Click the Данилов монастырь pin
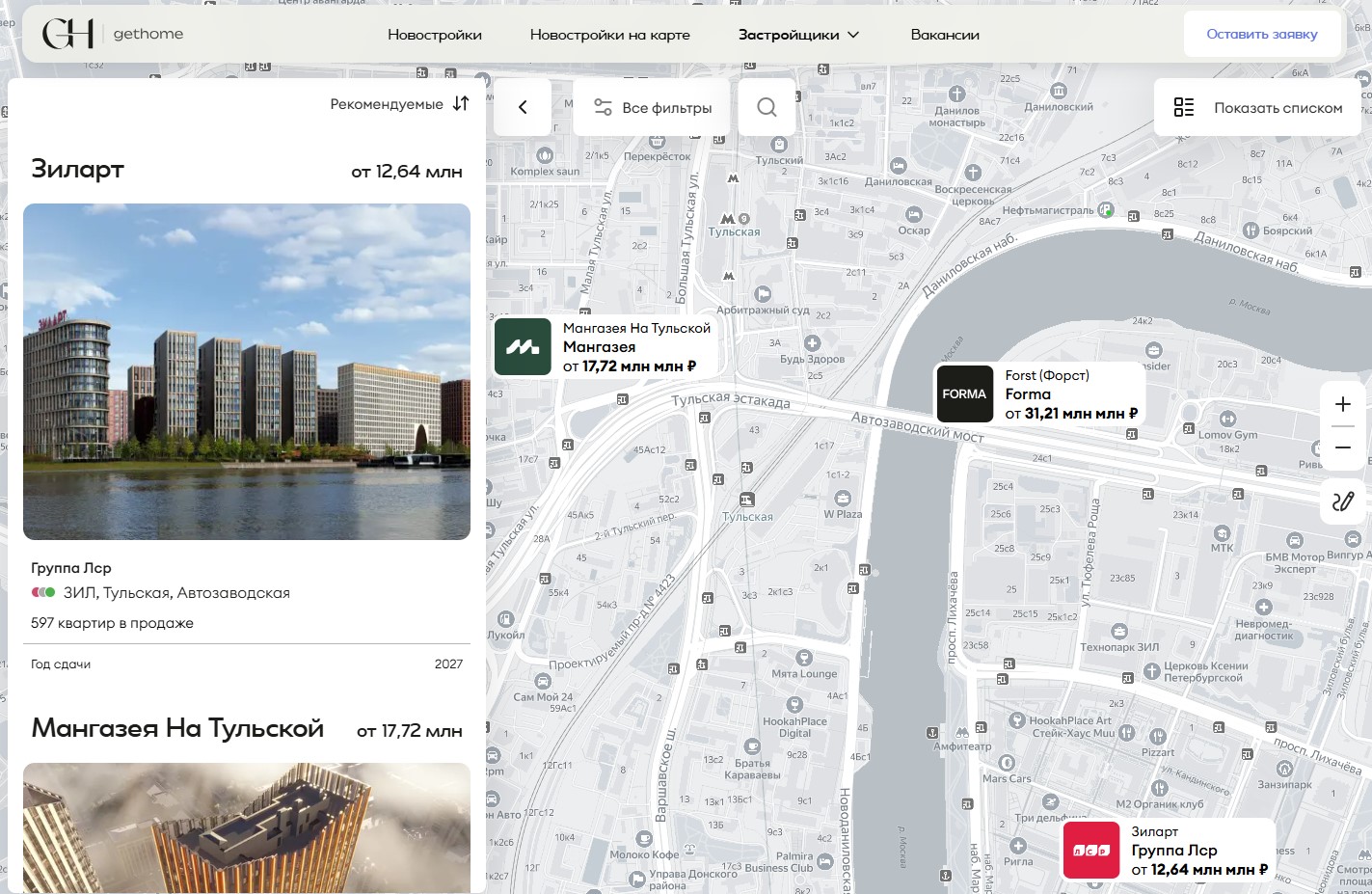The height and width of the screenshot is (894, 1372). click(x=956, y=94)
